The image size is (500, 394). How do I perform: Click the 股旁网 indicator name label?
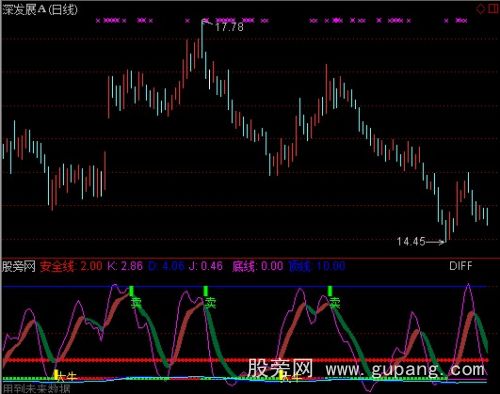tap(19, 266)
